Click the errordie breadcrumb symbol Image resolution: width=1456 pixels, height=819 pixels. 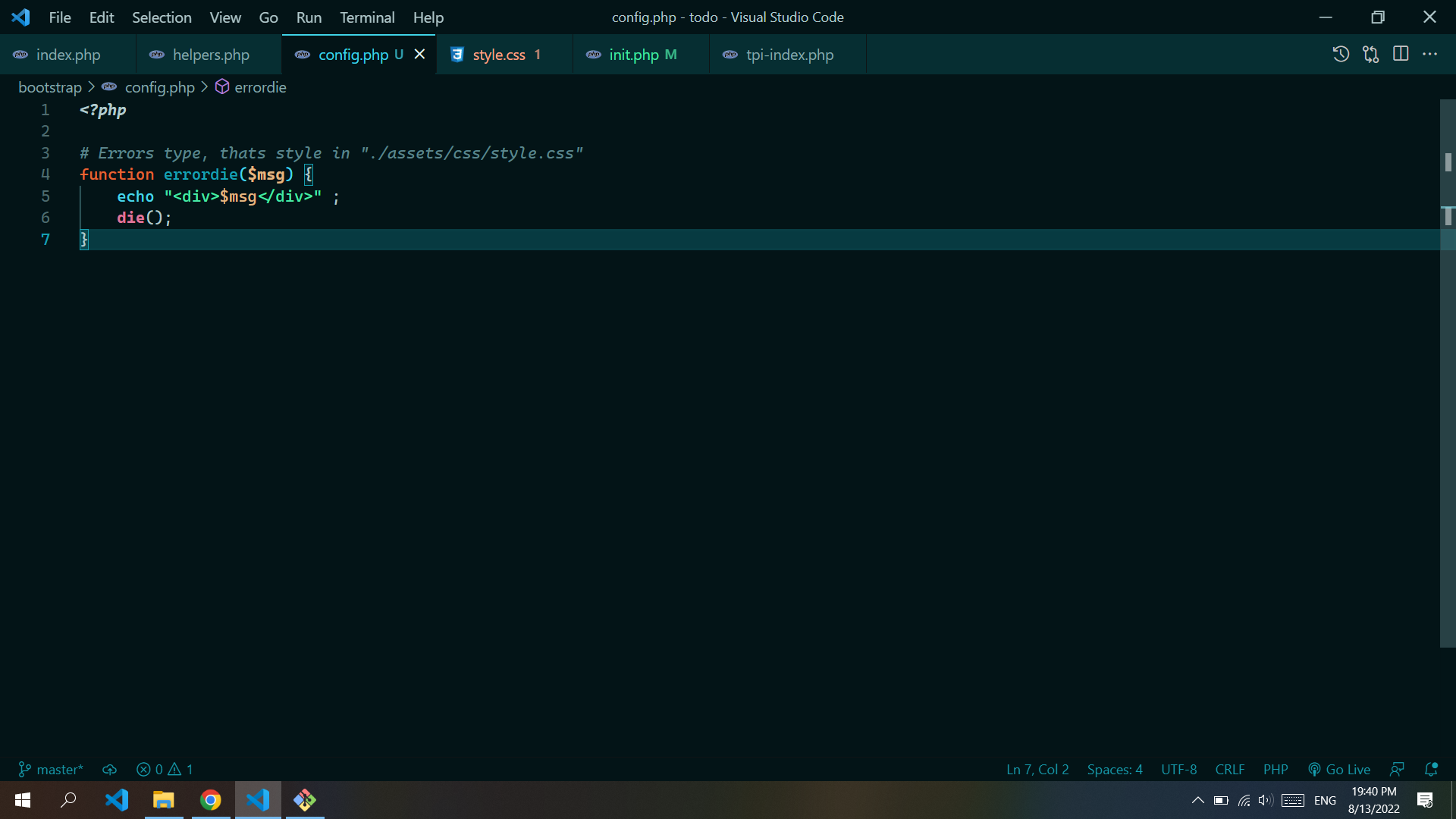(259, 87)
